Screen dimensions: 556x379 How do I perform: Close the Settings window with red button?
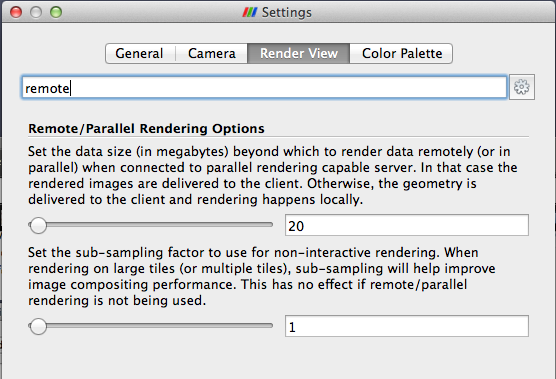16,12
